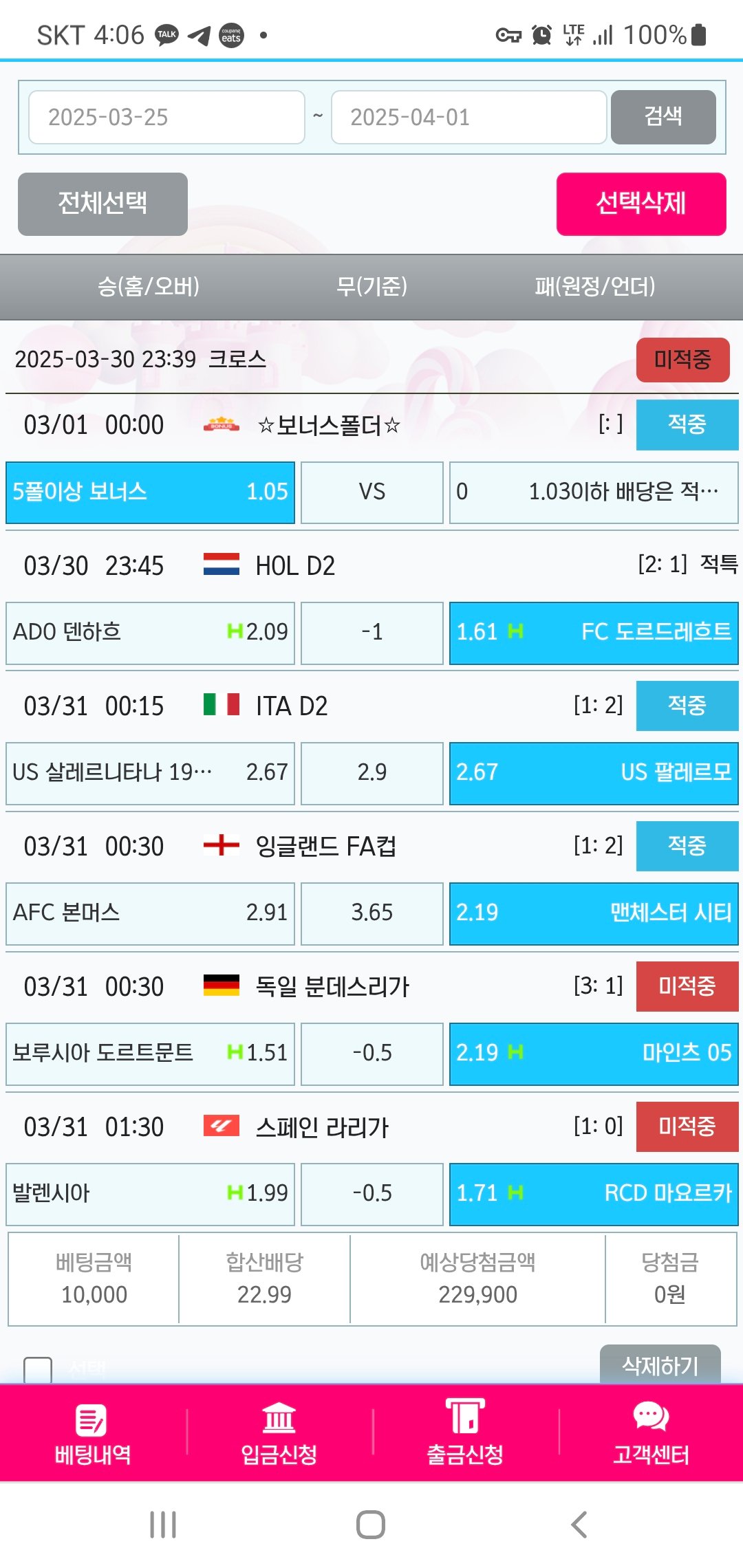Tap the red 미적중 status badge at top

pyautogui.click(x=682, y=359)
